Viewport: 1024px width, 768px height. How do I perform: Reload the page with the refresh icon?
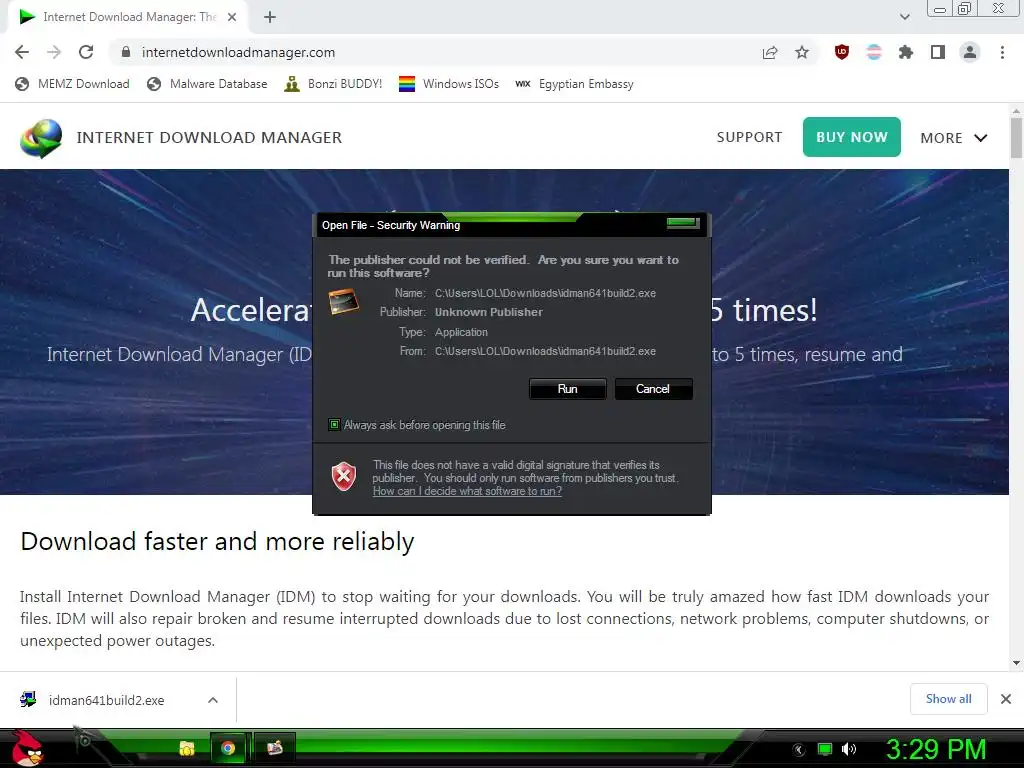pyautogui.click(x=86, y=52)
